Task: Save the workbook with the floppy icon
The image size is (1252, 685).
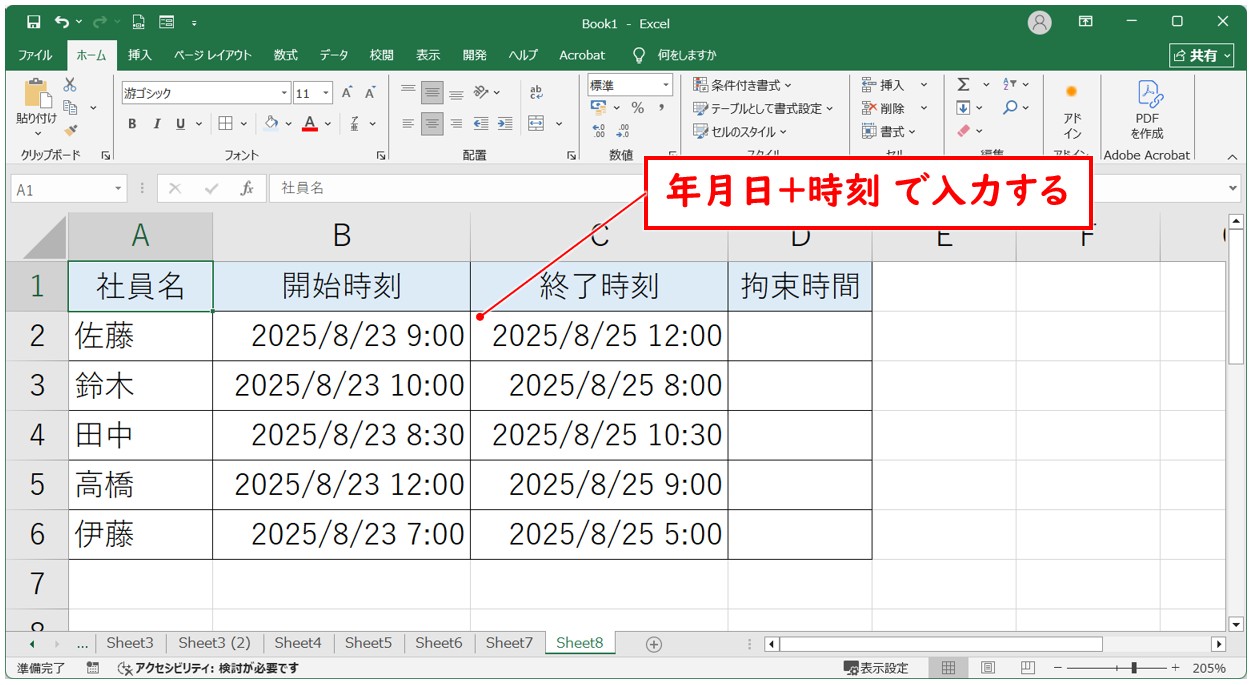Action: coord(34,22)
